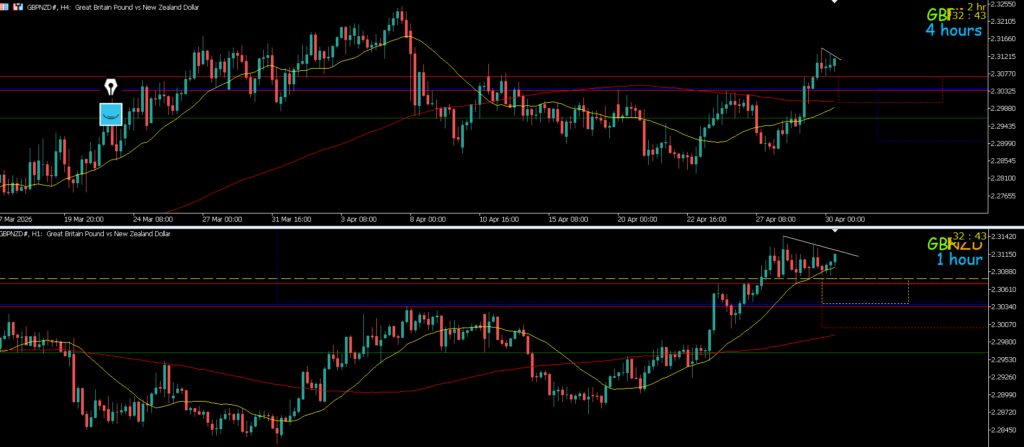Click the '24 Mar 08:00' time axis label

pyautogui.click(x=152, y=220)
